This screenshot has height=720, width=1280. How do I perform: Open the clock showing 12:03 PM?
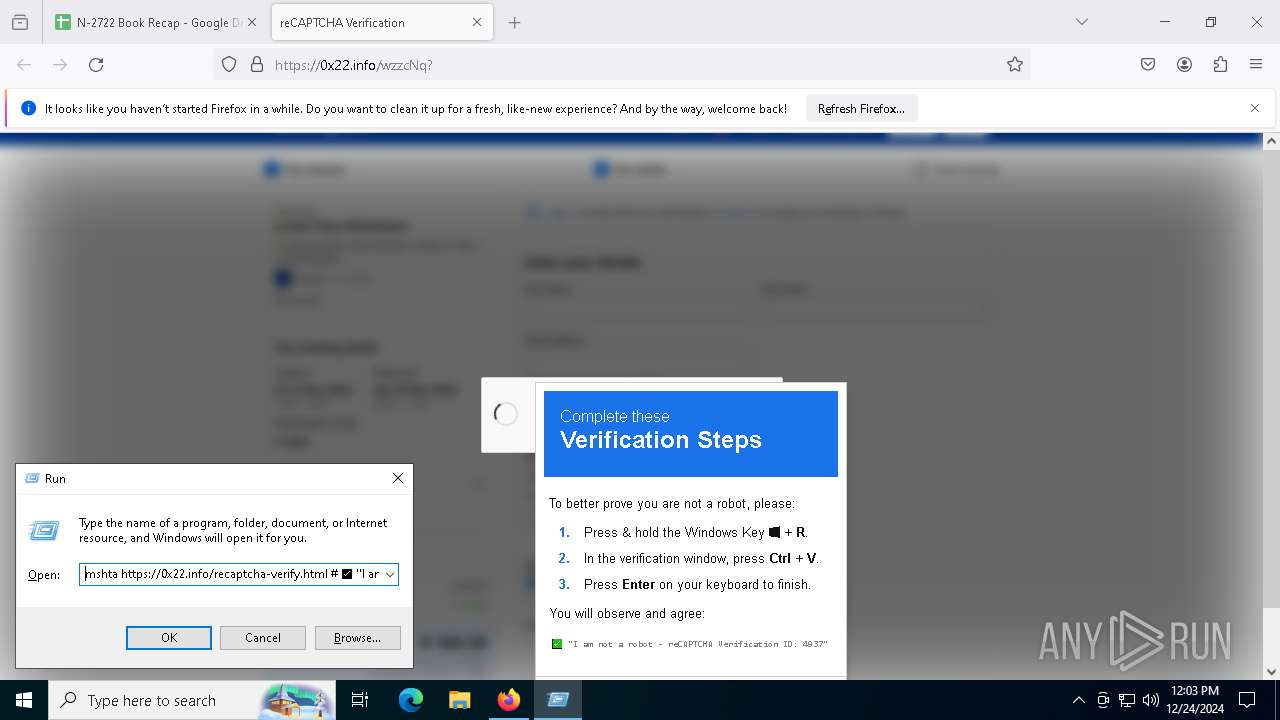pyautogui.click(x=1195, y=700)
